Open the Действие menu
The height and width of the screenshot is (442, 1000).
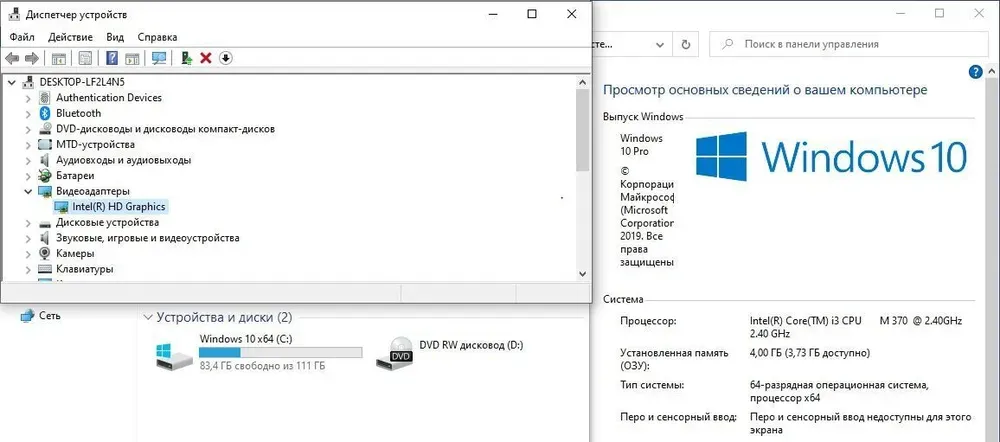[x=70, y=36]
